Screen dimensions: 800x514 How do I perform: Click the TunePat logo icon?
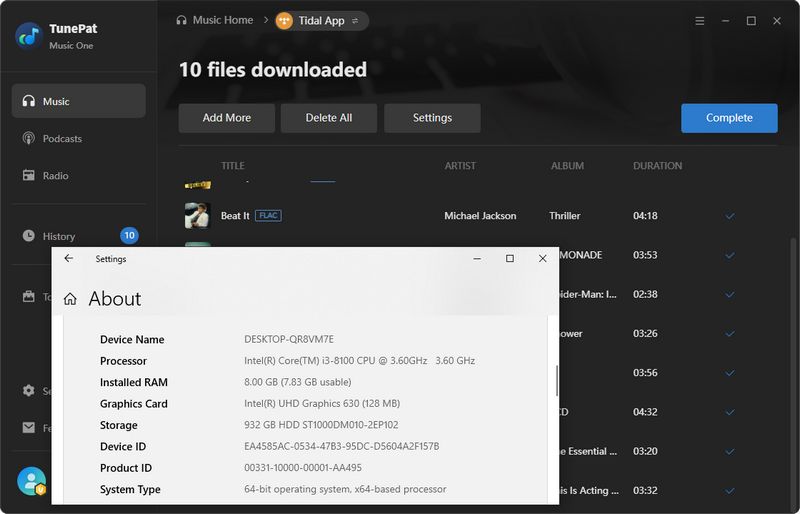pos(29,36)
